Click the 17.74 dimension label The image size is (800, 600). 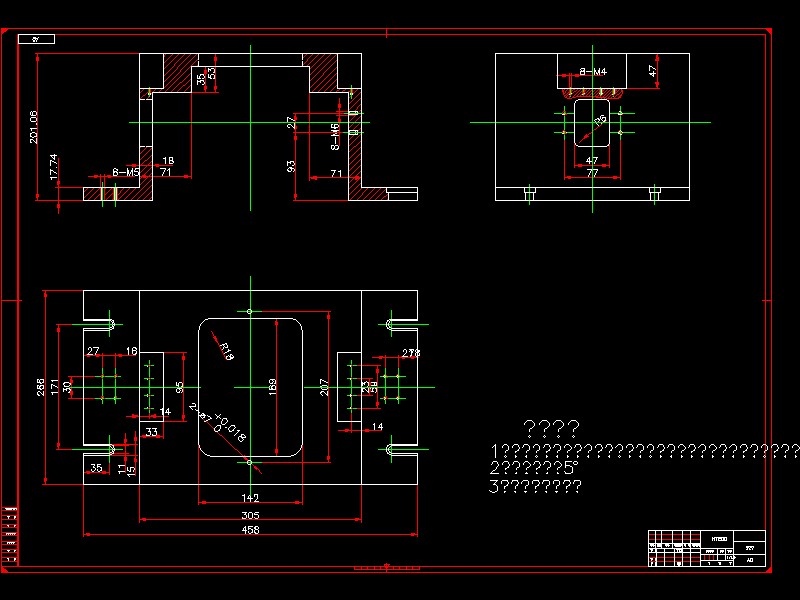click(x=54, y=167)
